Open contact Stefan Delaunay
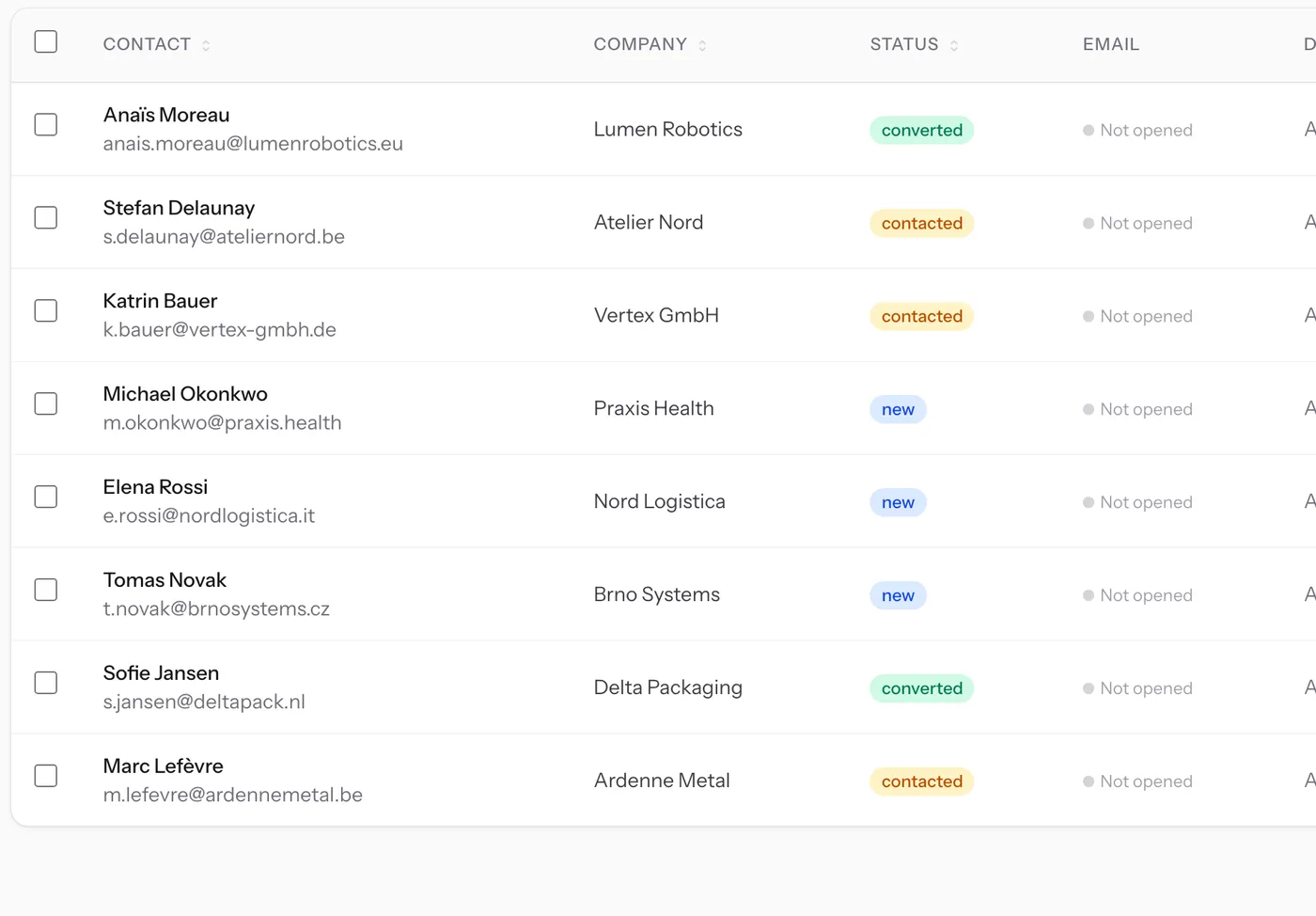 click(179, 208)
